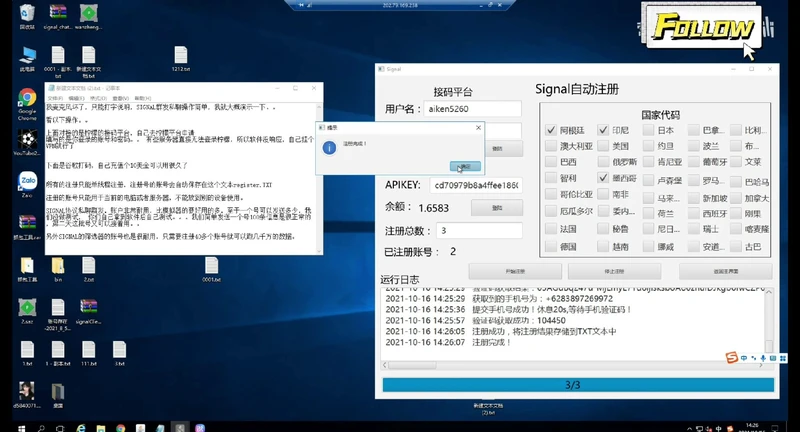Open This PC desktop icon

coord(27,59)
